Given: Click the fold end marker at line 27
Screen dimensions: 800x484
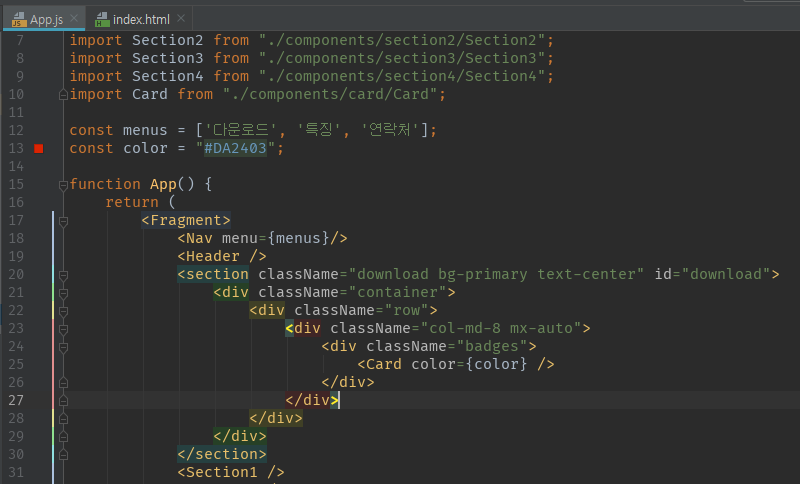Looking at the screenshot, I should point(63,401).
